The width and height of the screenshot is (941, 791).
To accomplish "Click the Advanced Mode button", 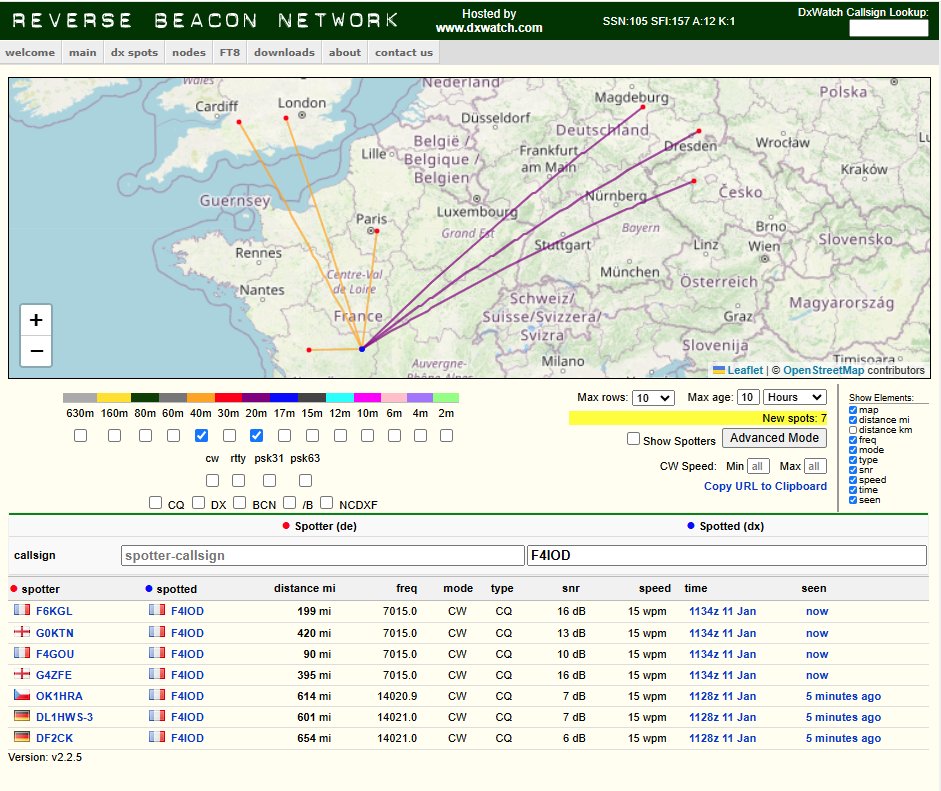I will 774,438.
